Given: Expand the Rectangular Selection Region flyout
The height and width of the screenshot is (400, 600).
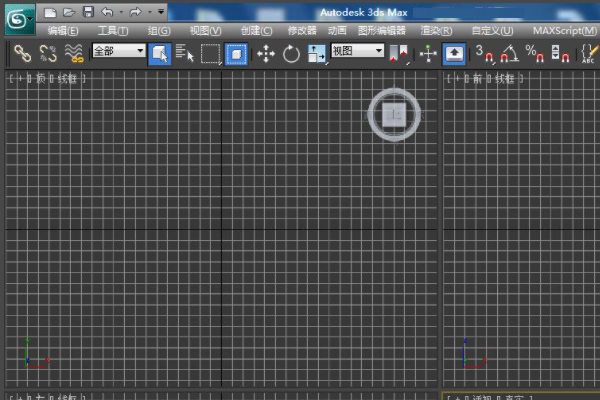Looking at the screenshot, I should [x=211, y=53].
